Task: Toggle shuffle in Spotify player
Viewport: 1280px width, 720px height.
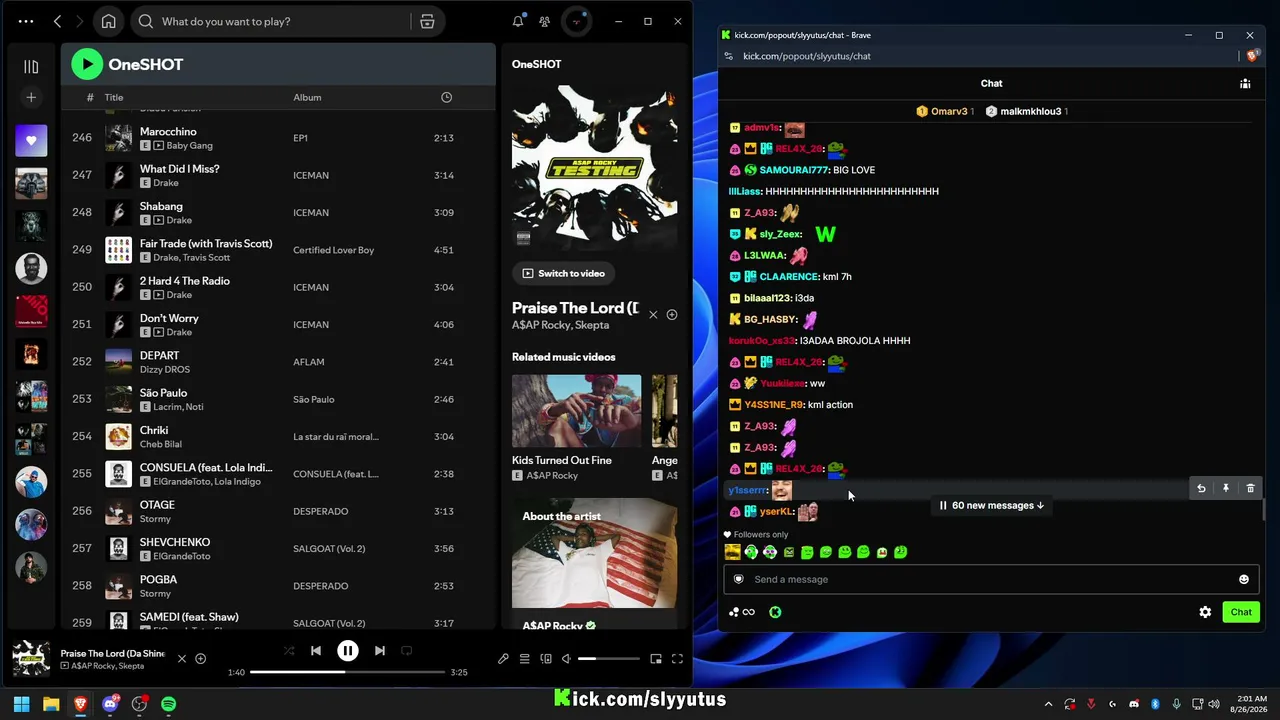Action: (x=289, y=650)
